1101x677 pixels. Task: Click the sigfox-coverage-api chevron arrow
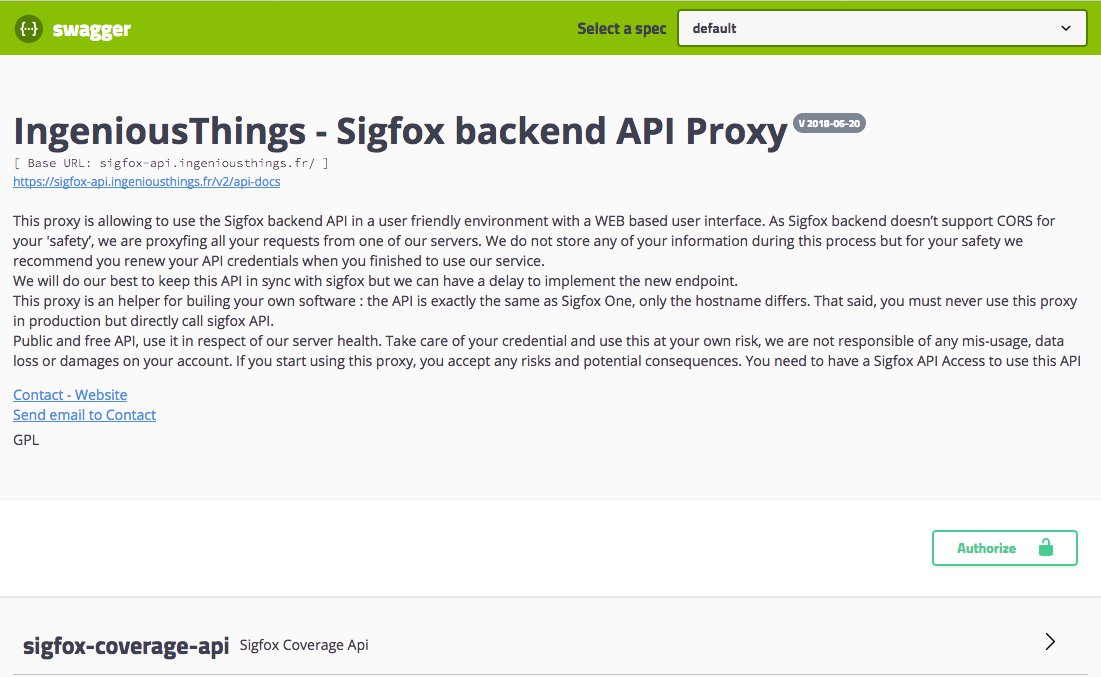click(x=1050, y=641)
